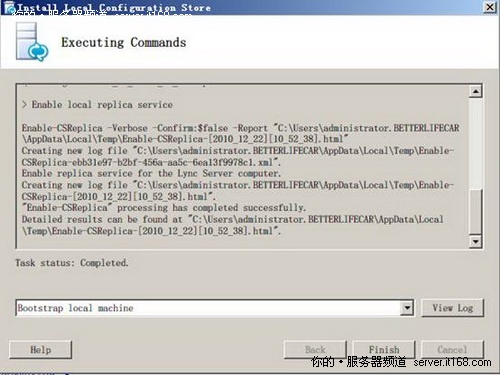Screen dimensions: 500x375
Task: Open the View Log button
Action: (452, 308)
